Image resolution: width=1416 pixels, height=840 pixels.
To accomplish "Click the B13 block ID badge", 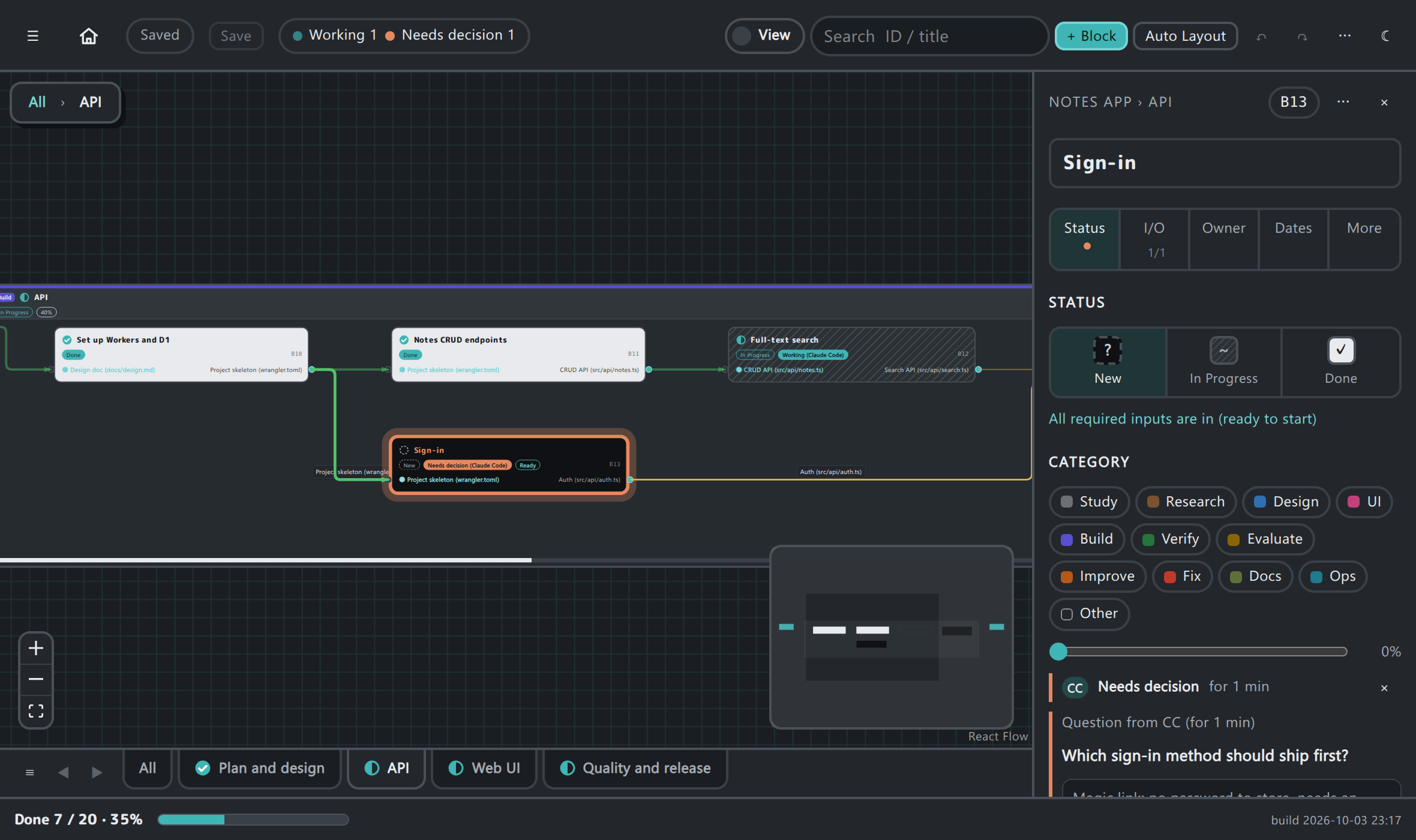I will click(1294, 103).
